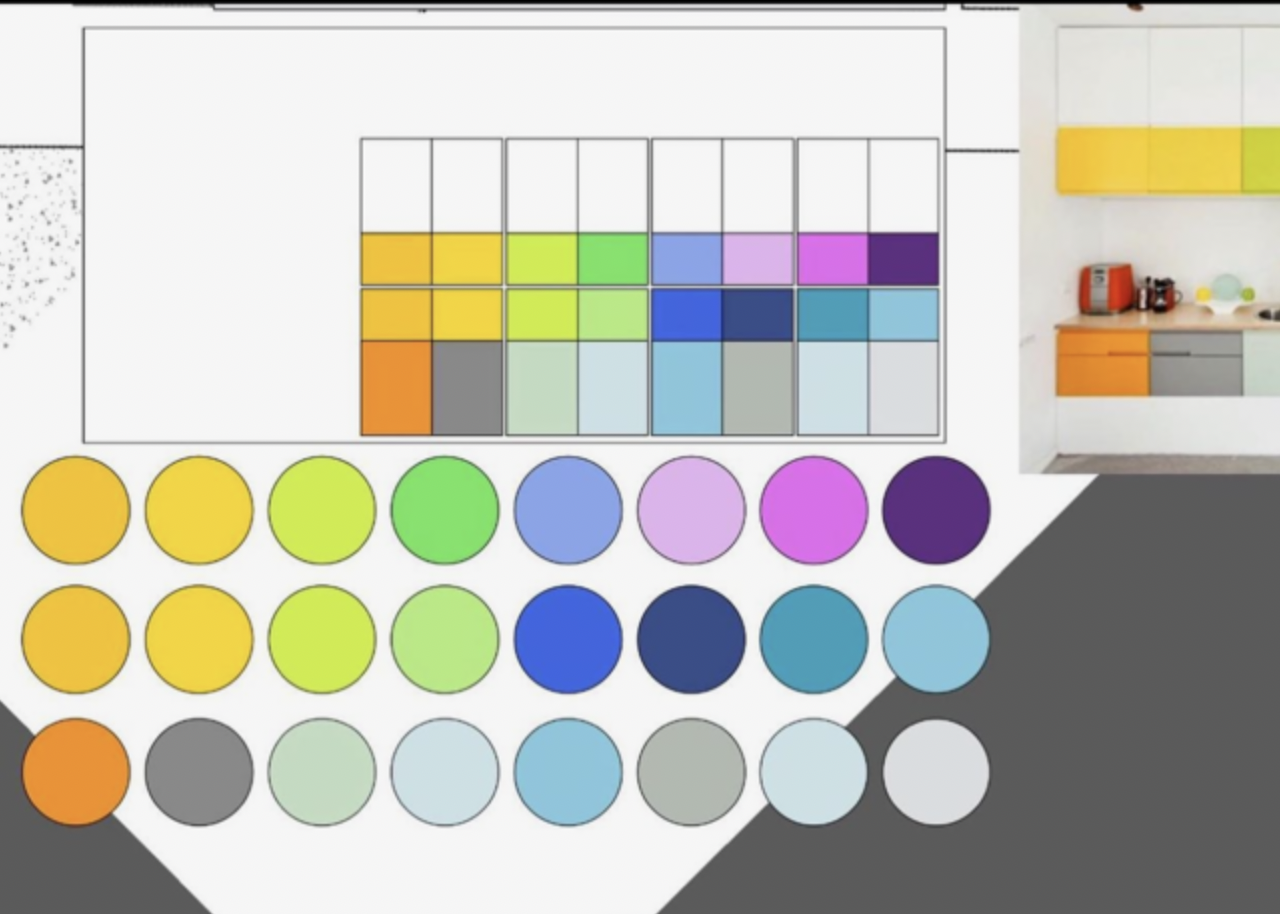Select the pale mint green circle swatch
This screenshot has height=914, width=1280.
tap(322, 772)
